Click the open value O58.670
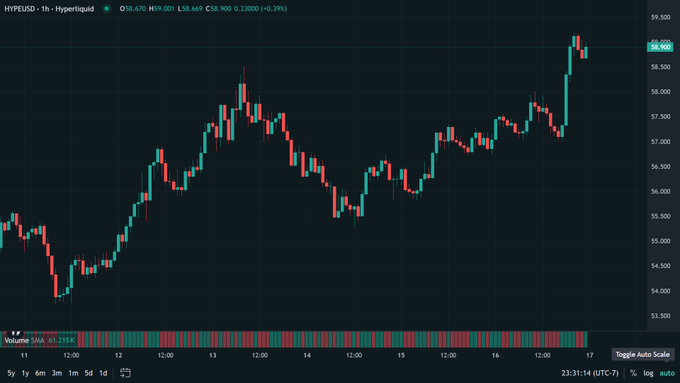 pos(133,9)
